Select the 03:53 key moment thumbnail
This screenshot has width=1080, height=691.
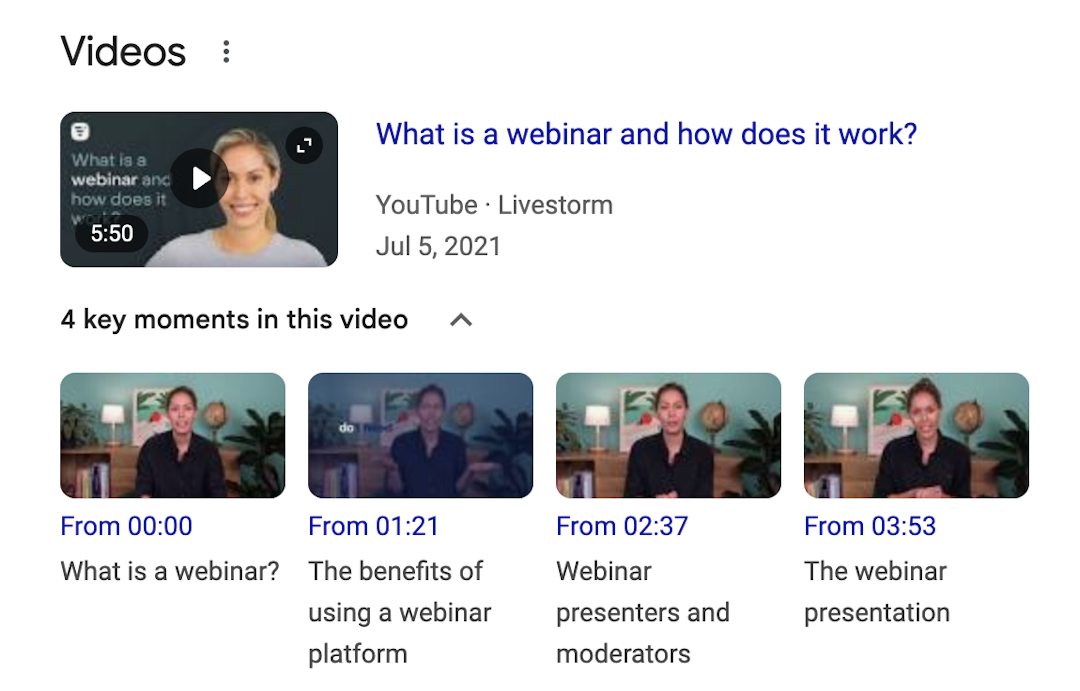(x=916, y=435)
